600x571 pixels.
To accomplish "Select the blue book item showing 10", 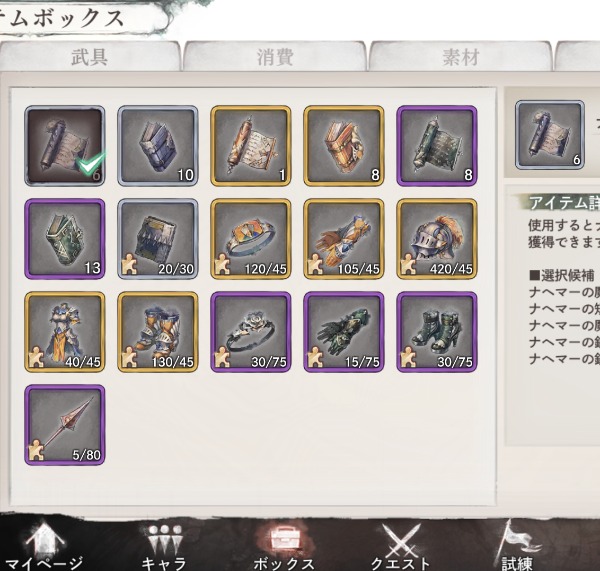I will click(x=158, y=146).
